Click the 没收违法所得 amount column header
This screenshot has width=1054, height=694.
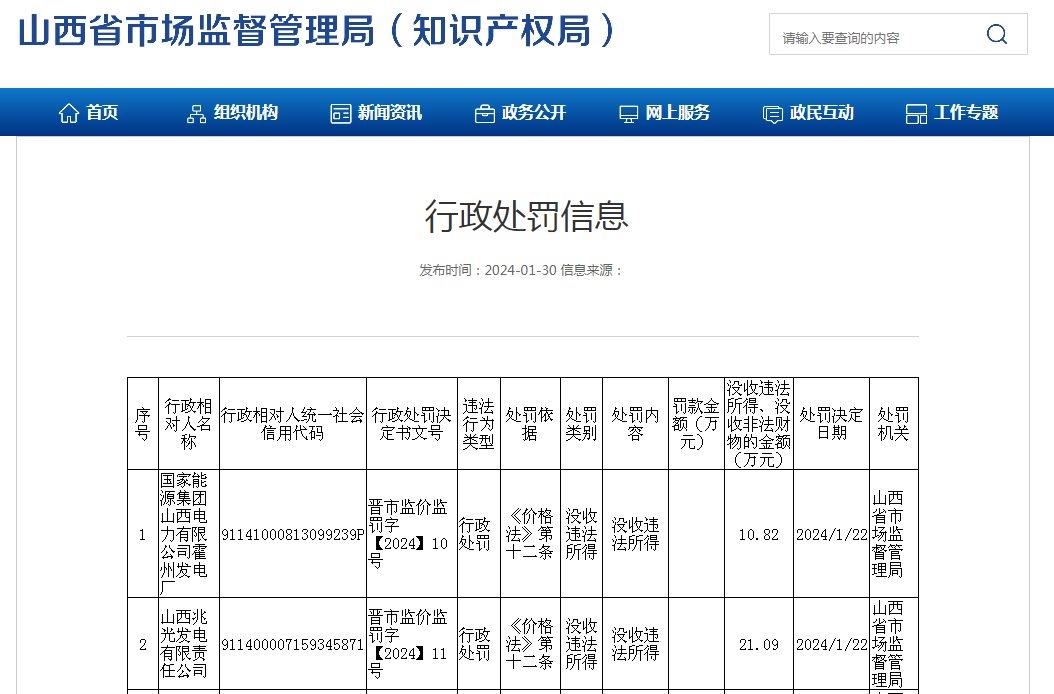click(759, 424)
